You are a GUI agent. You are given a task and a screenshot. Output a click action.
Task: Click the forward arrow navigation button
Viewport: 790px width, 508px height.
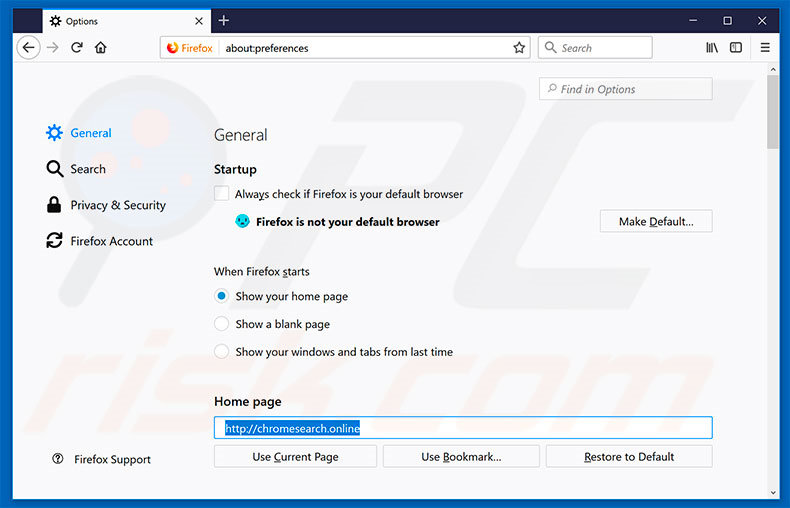52,48
